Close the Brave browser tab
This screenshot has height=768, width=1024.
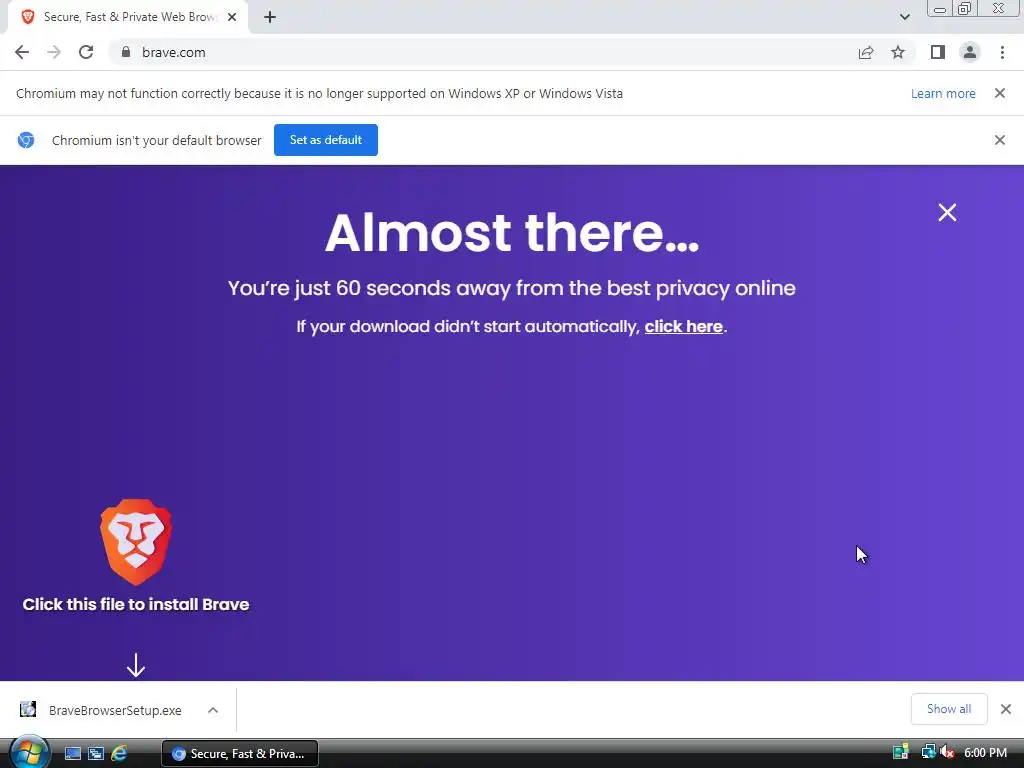click(232, 17)
